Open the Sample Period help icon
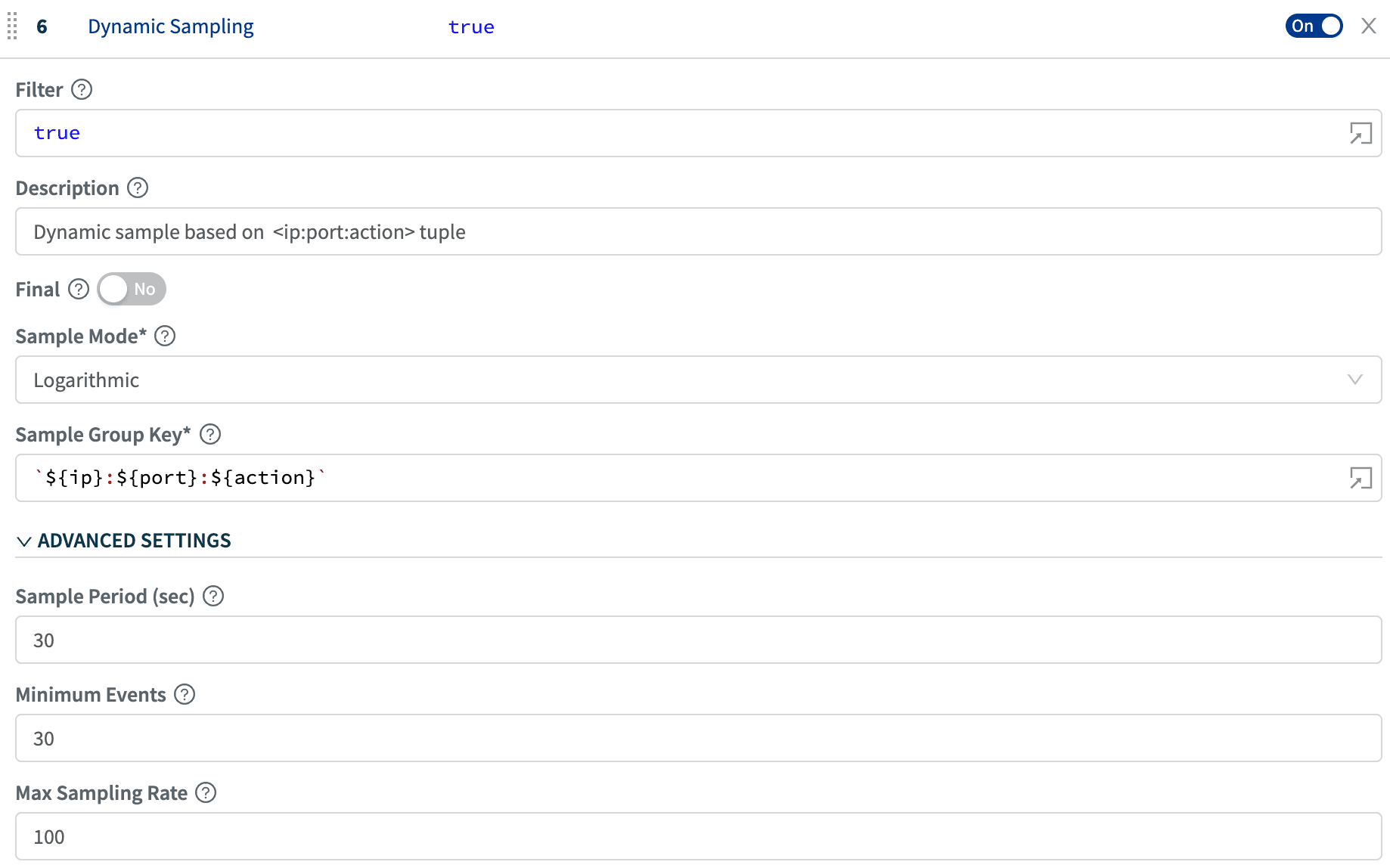 coord(213,596)
